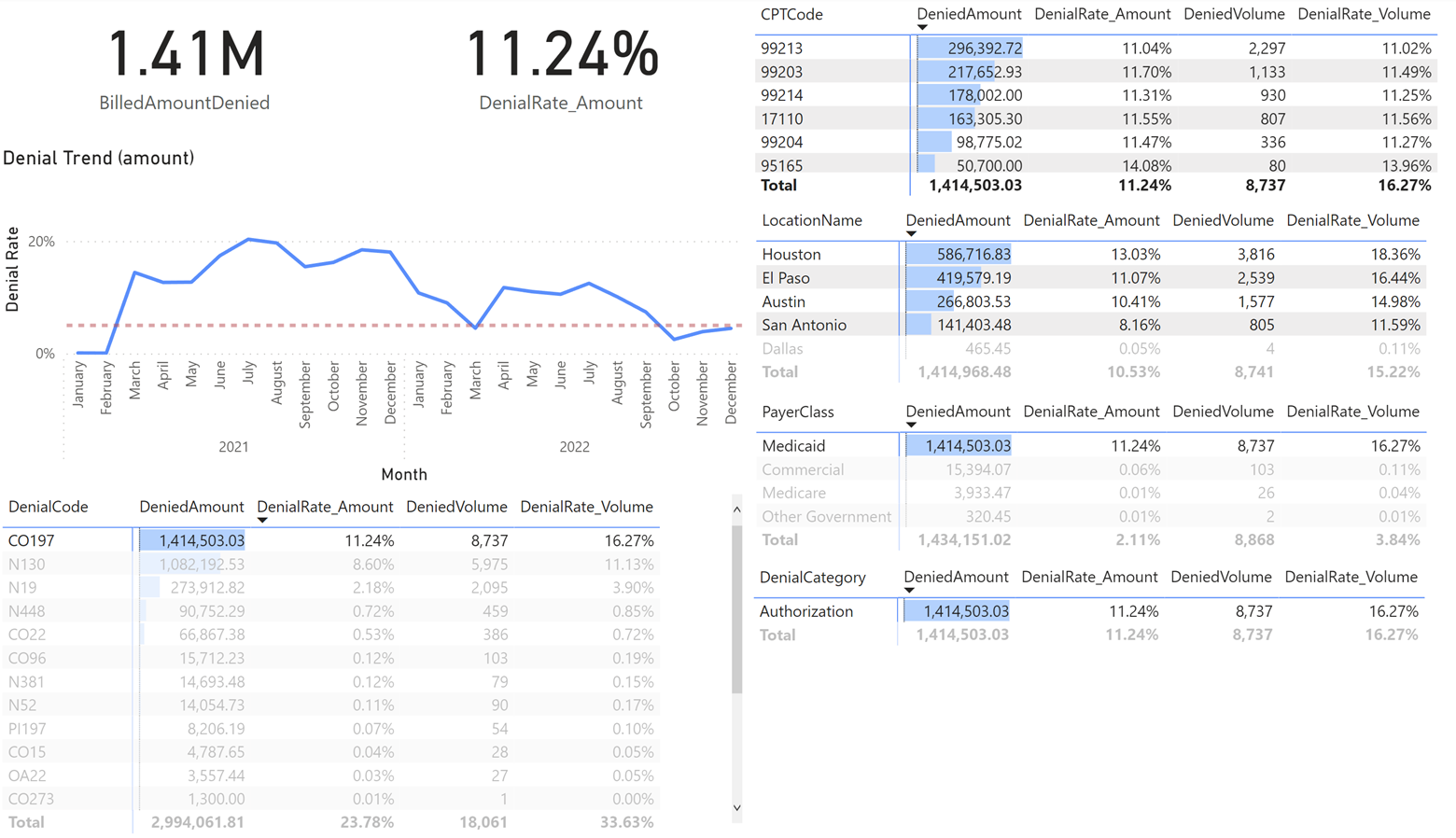The width and height of the screenshot is (1456, 838).
Task: Click the 11.24% DenialRate_Amount card
Action: click(561, 67)
